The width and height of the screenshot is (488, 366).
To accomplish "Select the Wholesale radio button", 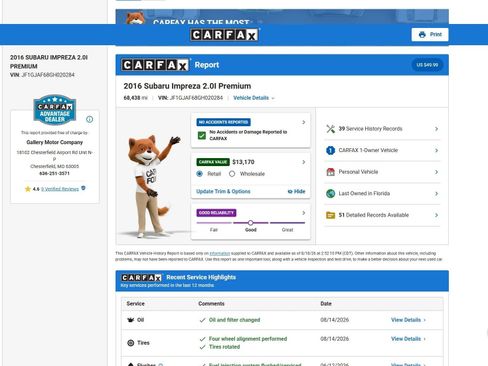I will [x=232, y=174].
